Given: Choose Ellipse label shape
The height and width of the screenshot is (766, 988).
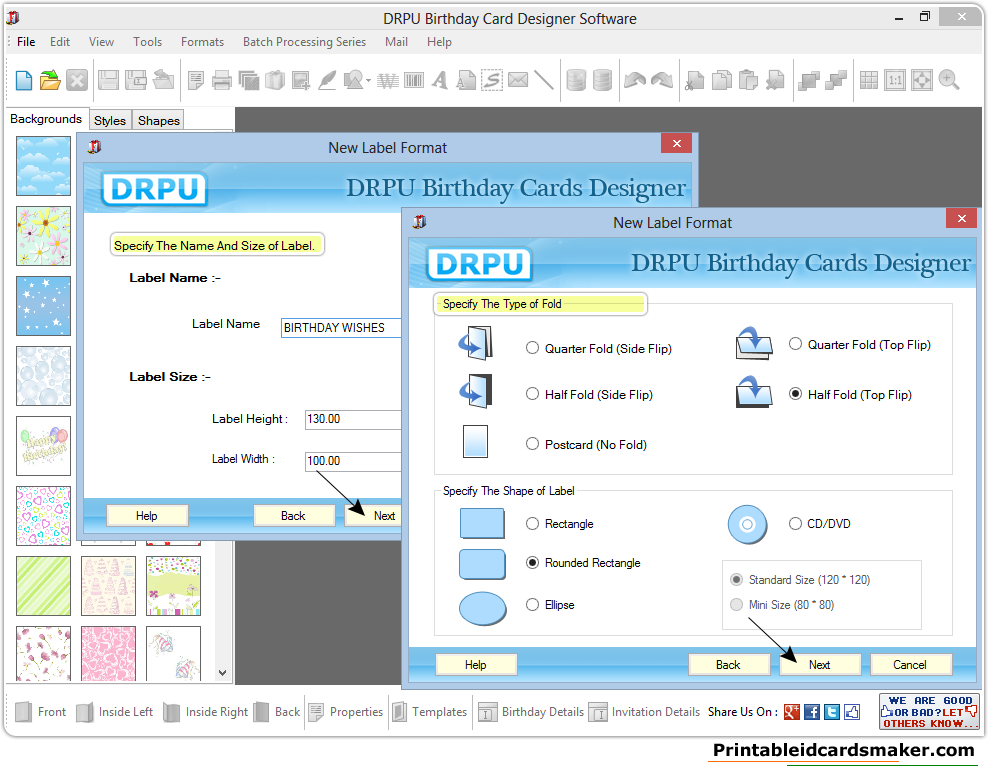Looking at the screenshot, I should point(532,605).
